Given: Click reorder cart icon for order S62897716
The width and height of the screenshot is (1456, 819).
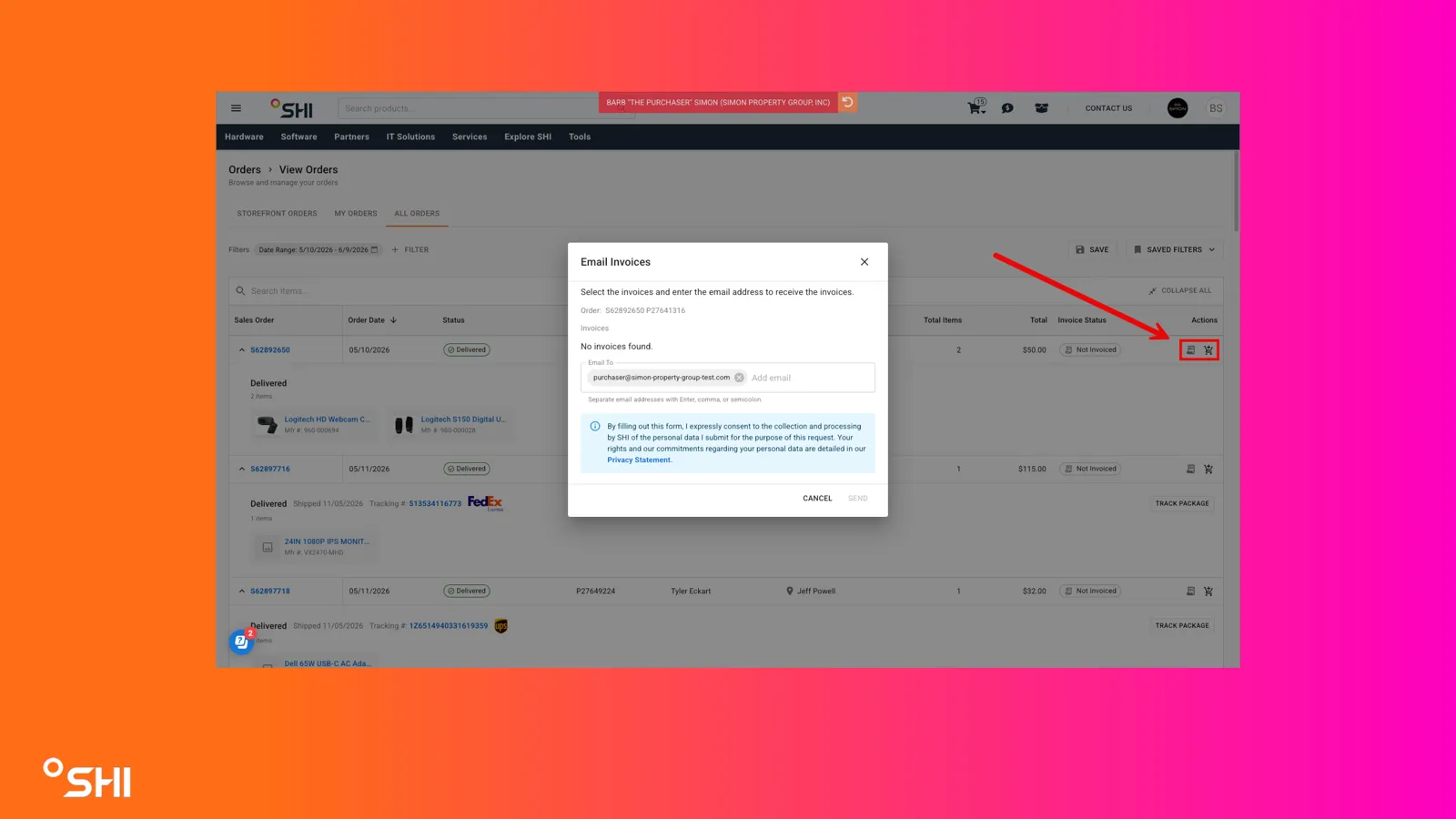Looking at the screenshot, I should tap(1208, 469).
